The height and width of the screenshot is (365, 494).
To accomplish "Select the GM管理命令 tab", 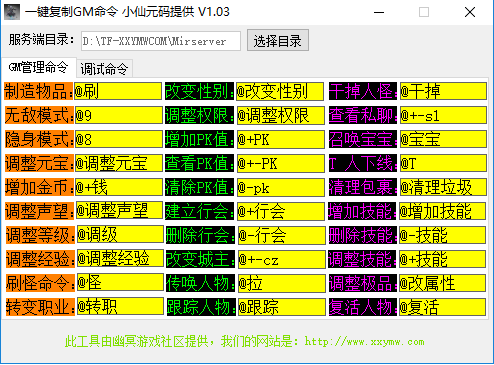I will tap(39, 68).
